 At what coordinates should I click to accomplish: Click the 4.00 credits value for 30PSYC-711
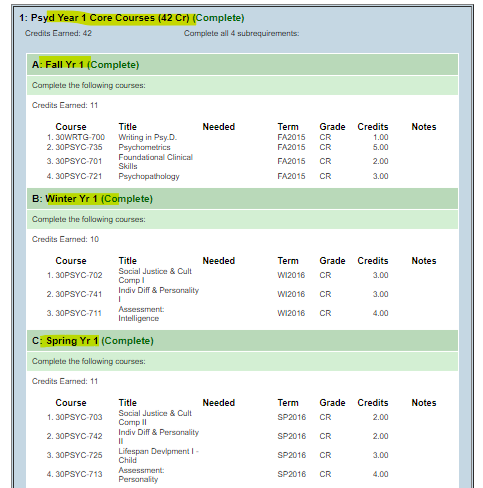pyautogui.click(x=381, y=313)
